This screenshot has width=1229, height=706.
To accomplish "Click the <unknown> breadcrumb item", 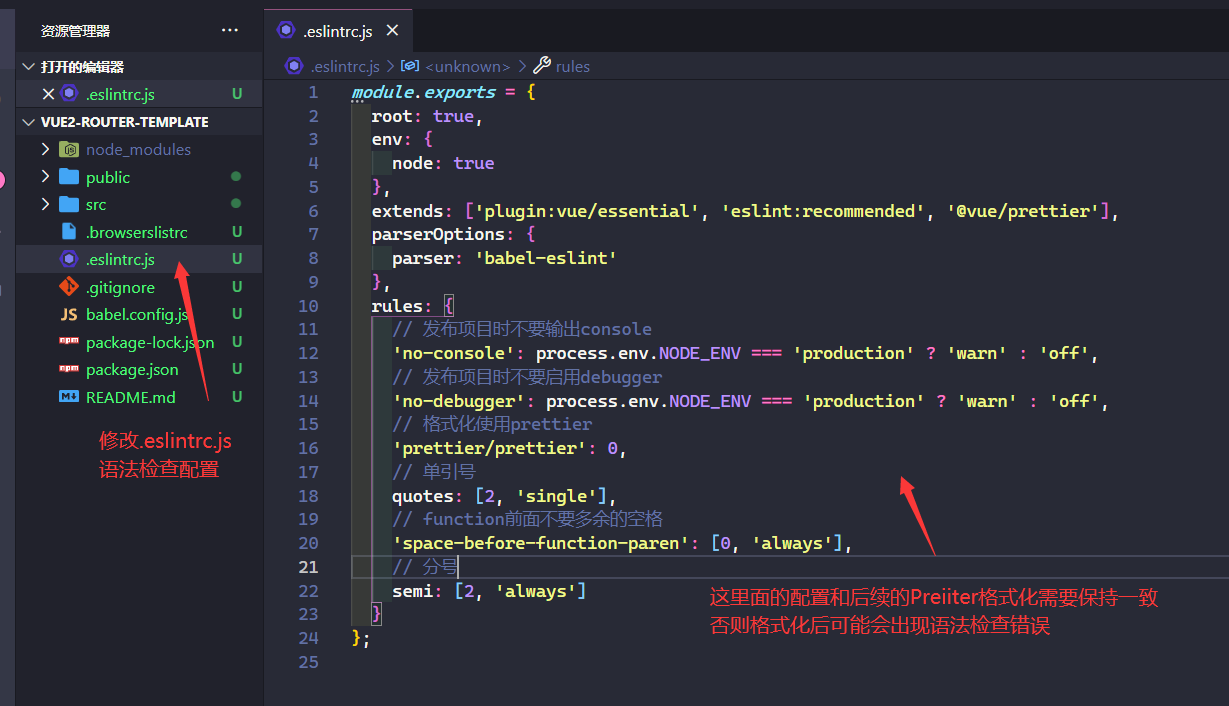I will pos(467,66).
